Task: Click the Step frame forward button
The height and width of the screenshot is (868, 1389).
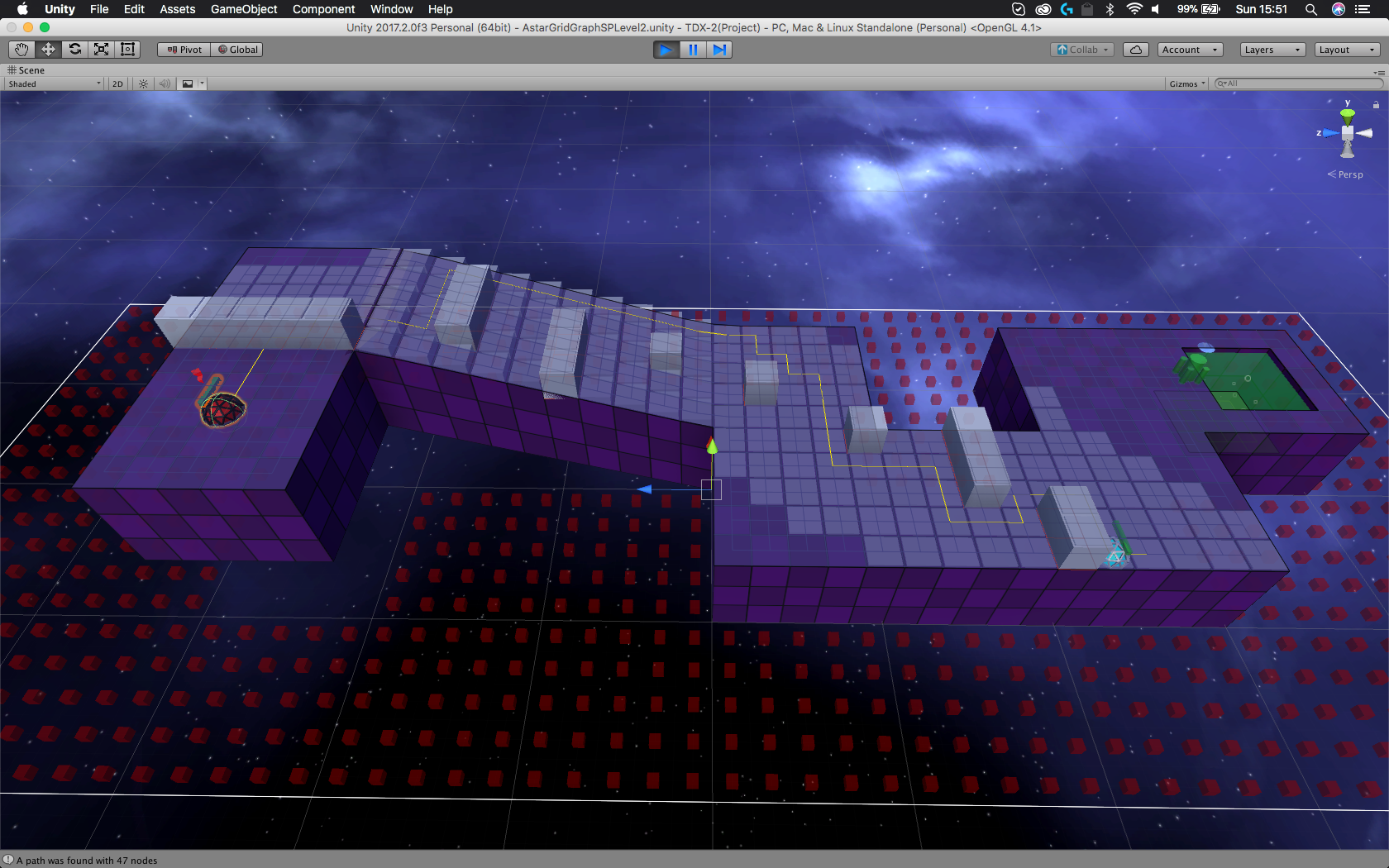Action: [x=719, y=50]
